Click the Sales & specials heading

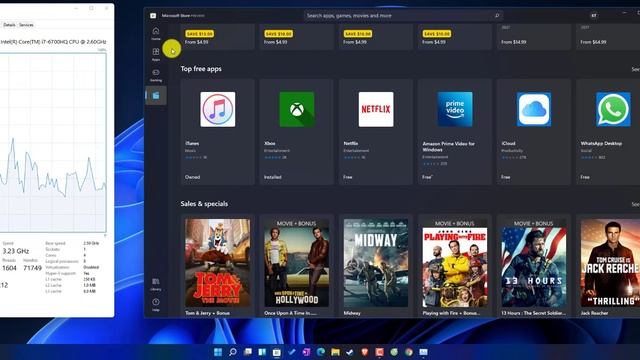click(204, 204)
